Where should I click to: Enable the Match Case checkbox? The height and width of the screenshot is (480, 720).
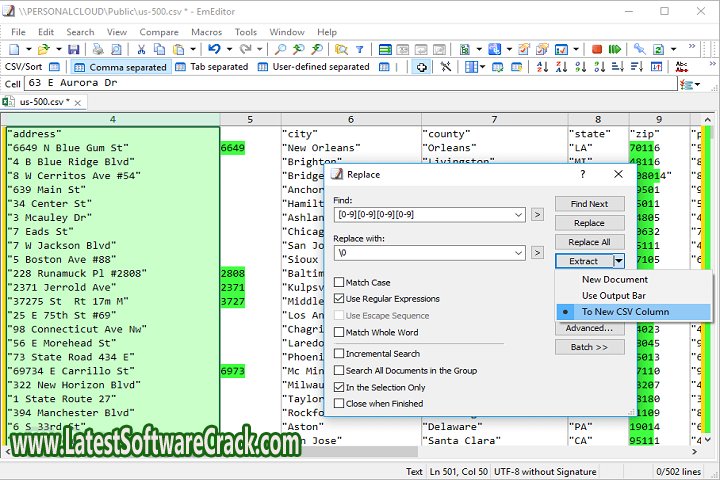pyautogui.click(x=340, y=283)
